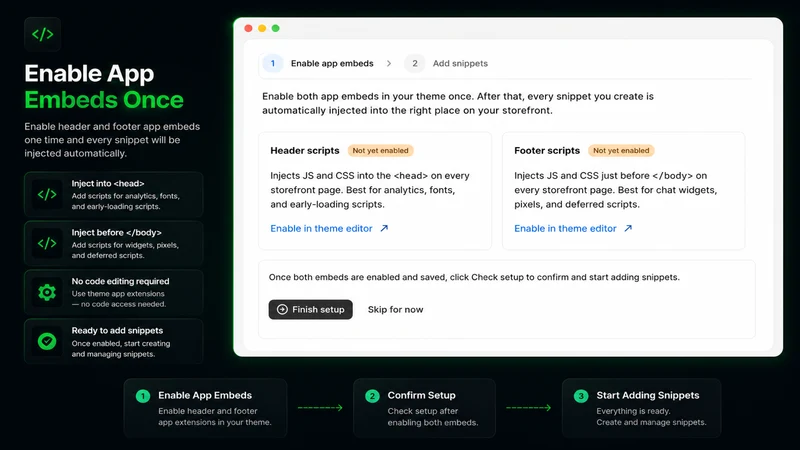Open the Enable app embeds step
Screen dimensions: 800x450
332,63
